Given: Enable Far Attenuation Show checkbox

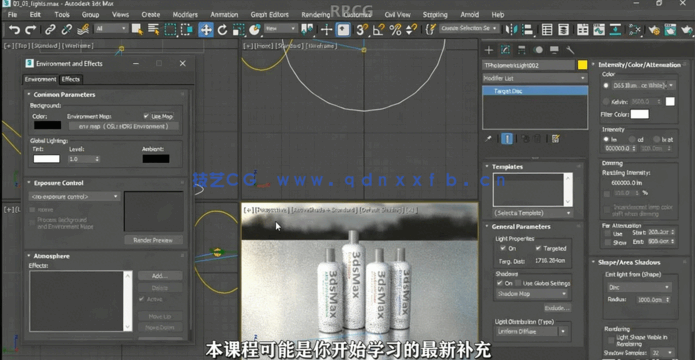Looking at the screenshot, I should pos(608,242).
